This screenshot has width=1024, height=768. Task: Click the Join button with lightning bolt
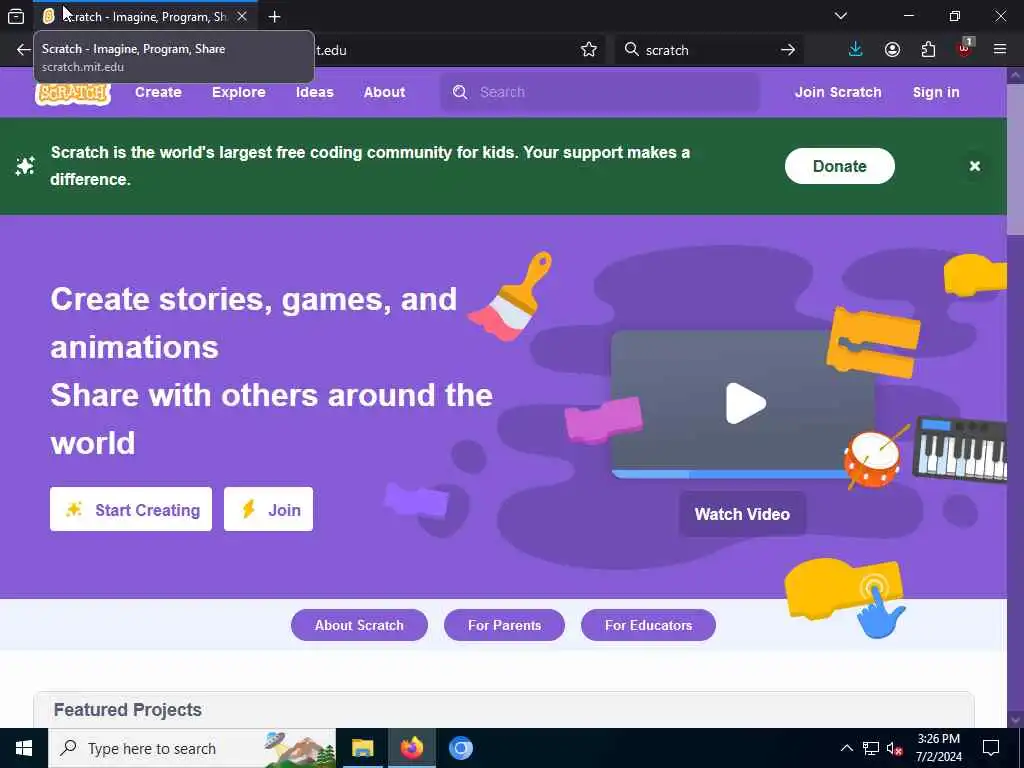point(268,509)
